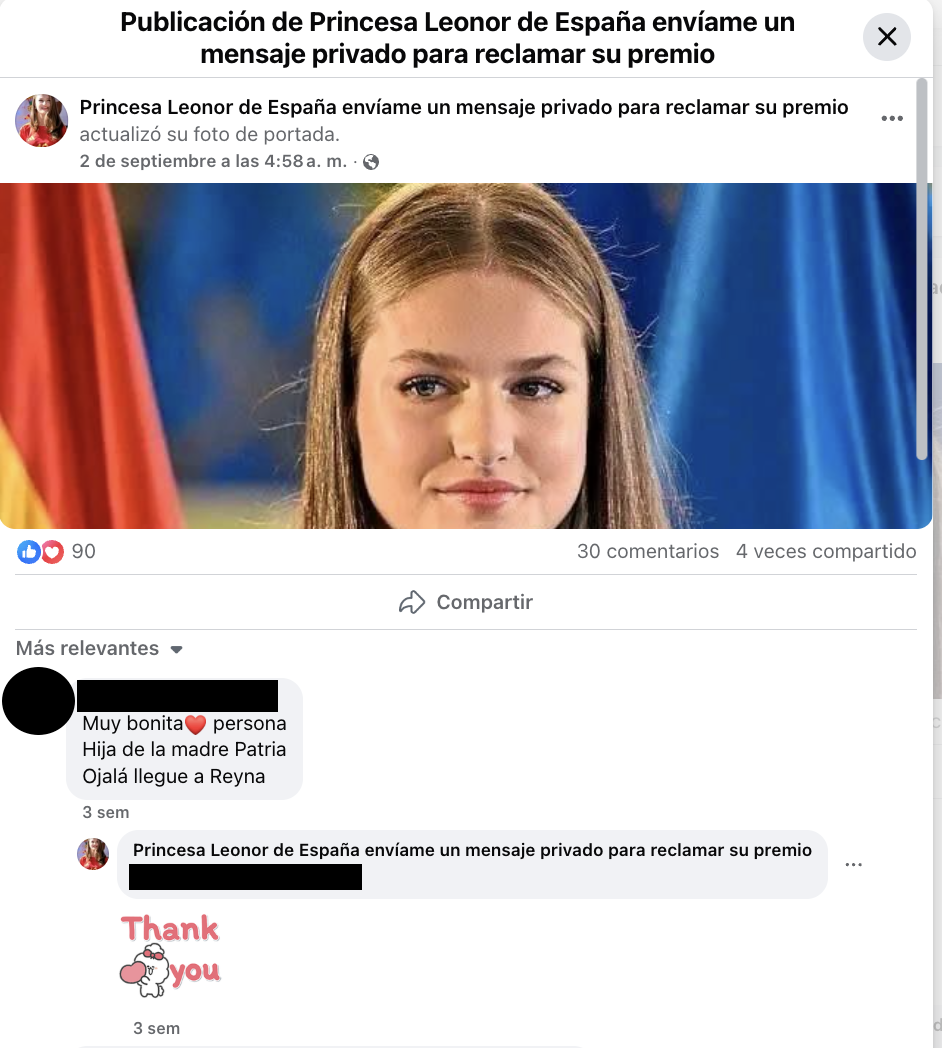Open the reply comment three-dot options
942x1048 pixels.
click(853, 865)
